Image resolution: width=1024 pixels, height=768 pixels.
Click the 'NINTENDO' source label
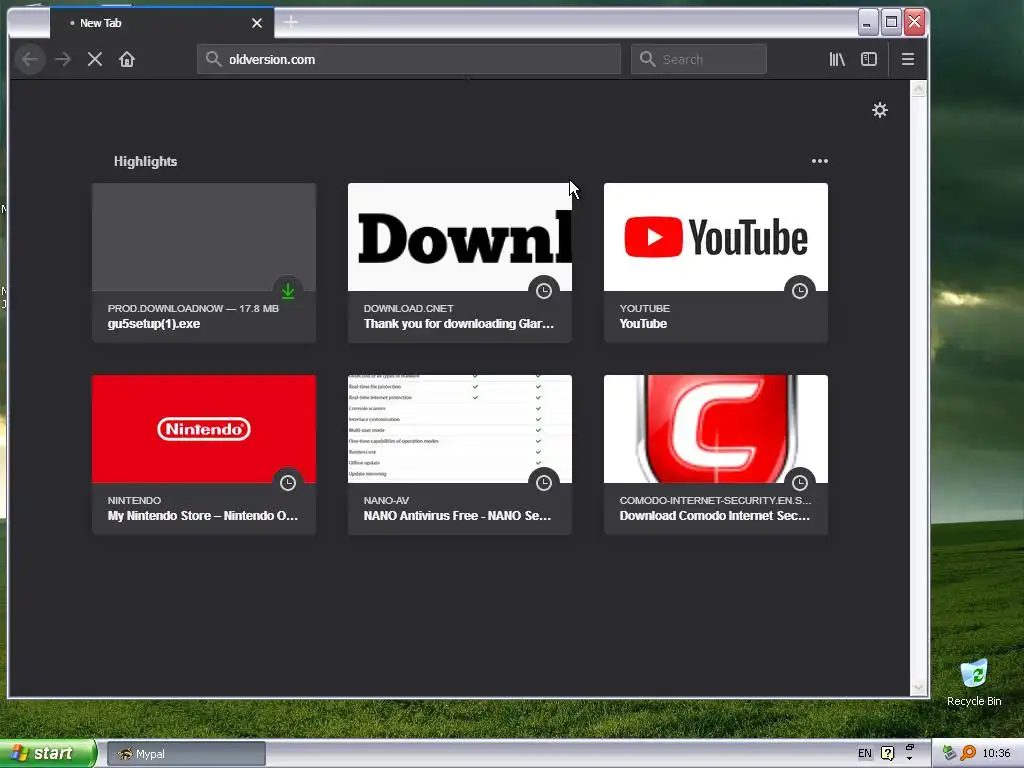click(135, 500)
